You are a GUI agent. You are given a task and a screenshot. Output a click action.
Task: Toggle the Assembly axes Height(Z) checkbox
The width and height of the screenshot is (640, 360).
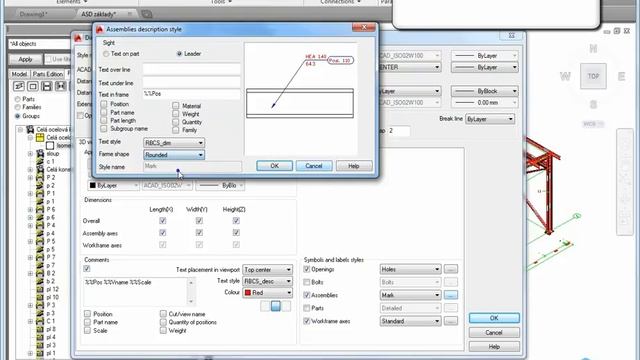[x=236, y=233]
